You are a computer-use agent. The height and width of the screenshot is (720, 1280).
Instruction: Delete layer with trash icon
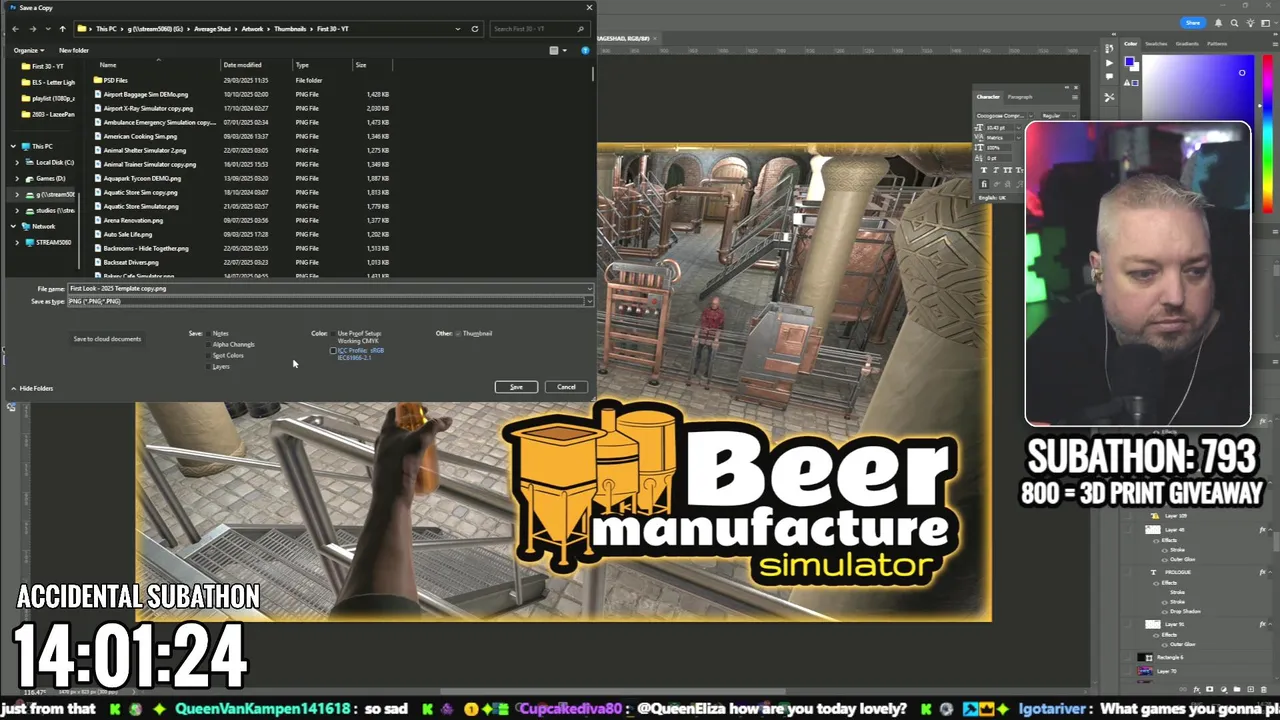(1264, 689)
